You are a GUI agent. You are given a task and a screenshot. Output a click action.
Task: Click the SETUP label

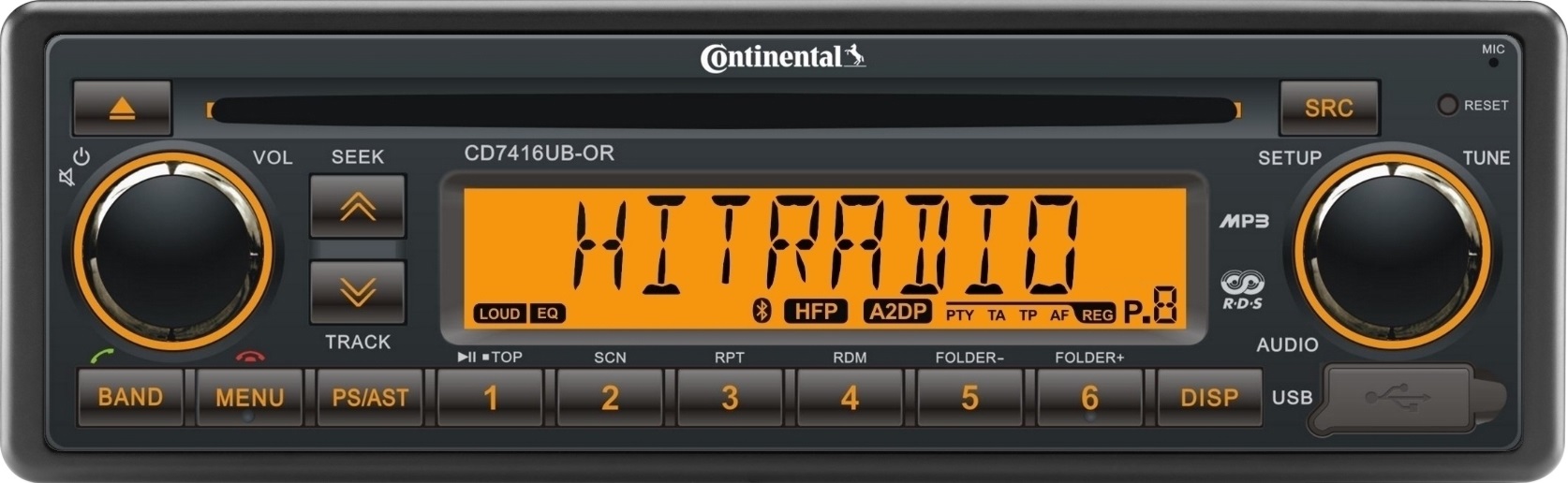tap(1289, 158)
